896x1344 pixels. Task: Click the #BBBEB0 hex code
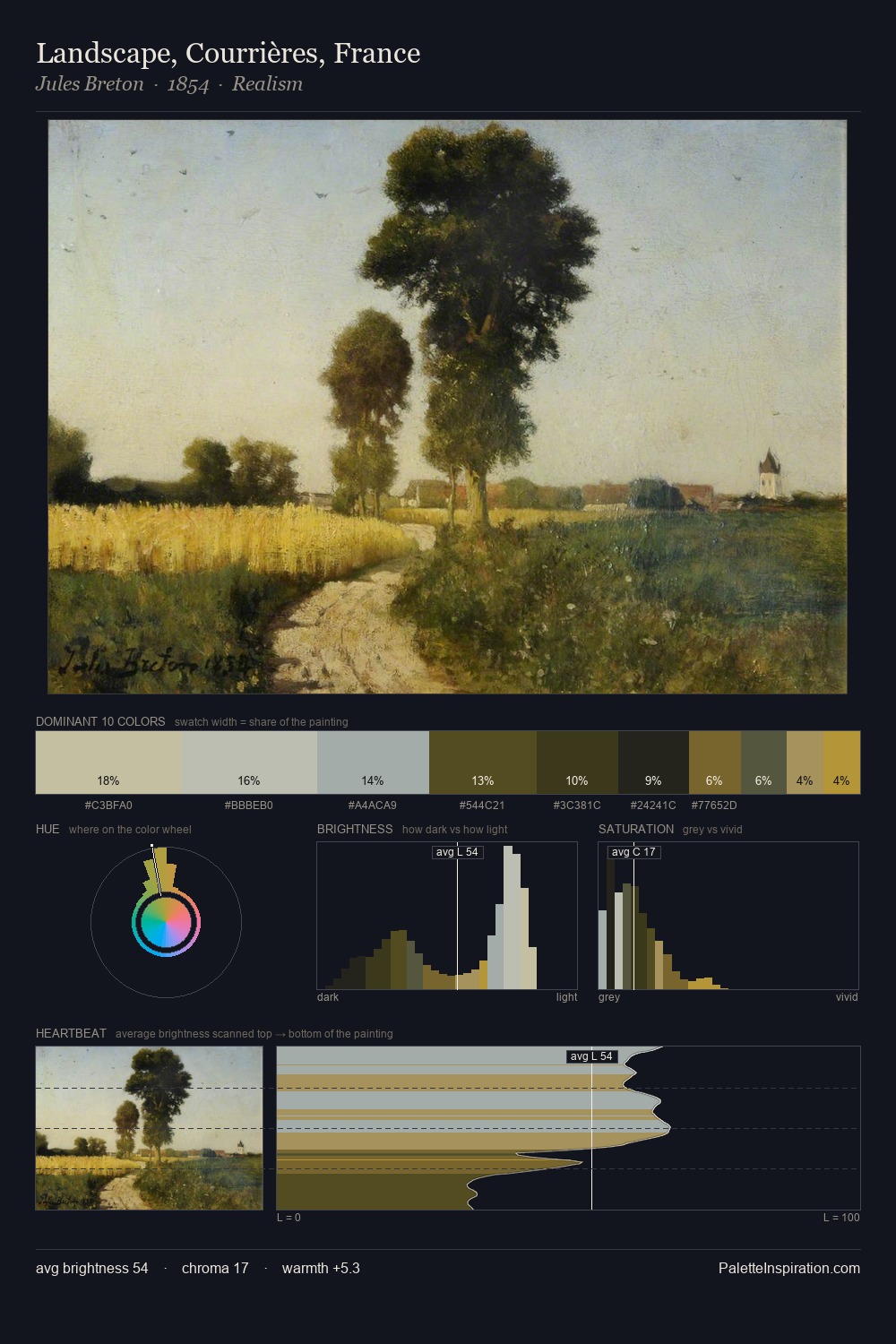249,806
